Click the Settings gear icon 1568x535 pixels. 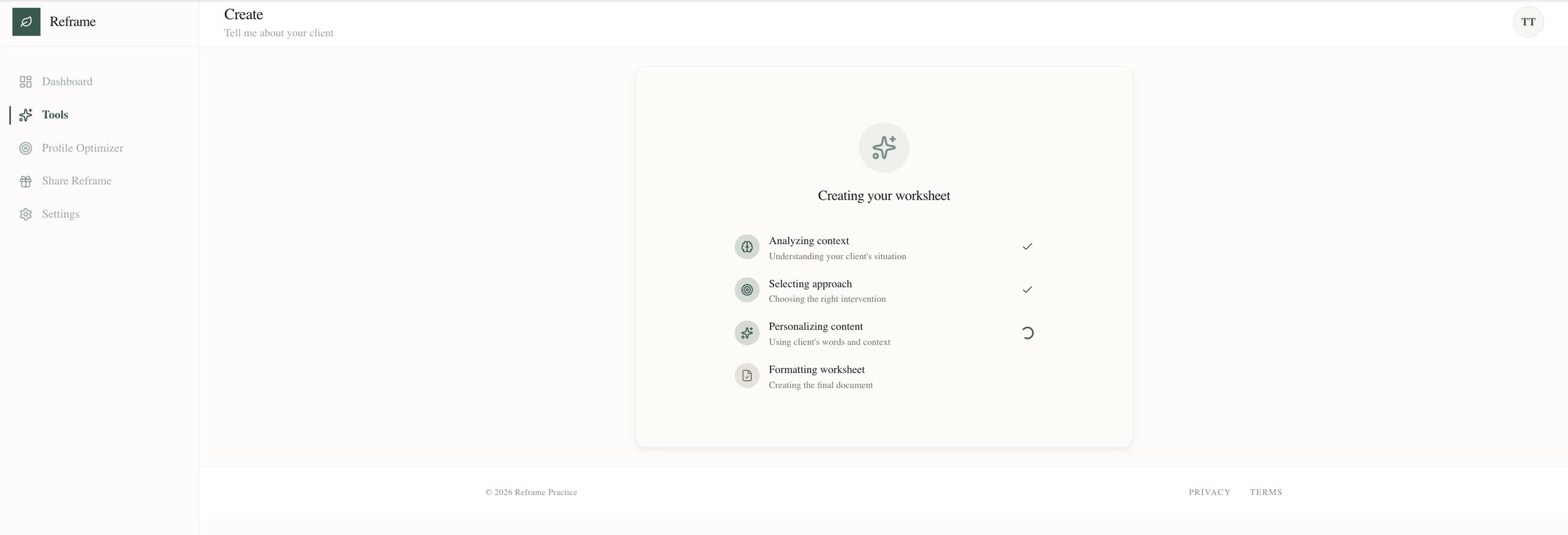[25, 214]
